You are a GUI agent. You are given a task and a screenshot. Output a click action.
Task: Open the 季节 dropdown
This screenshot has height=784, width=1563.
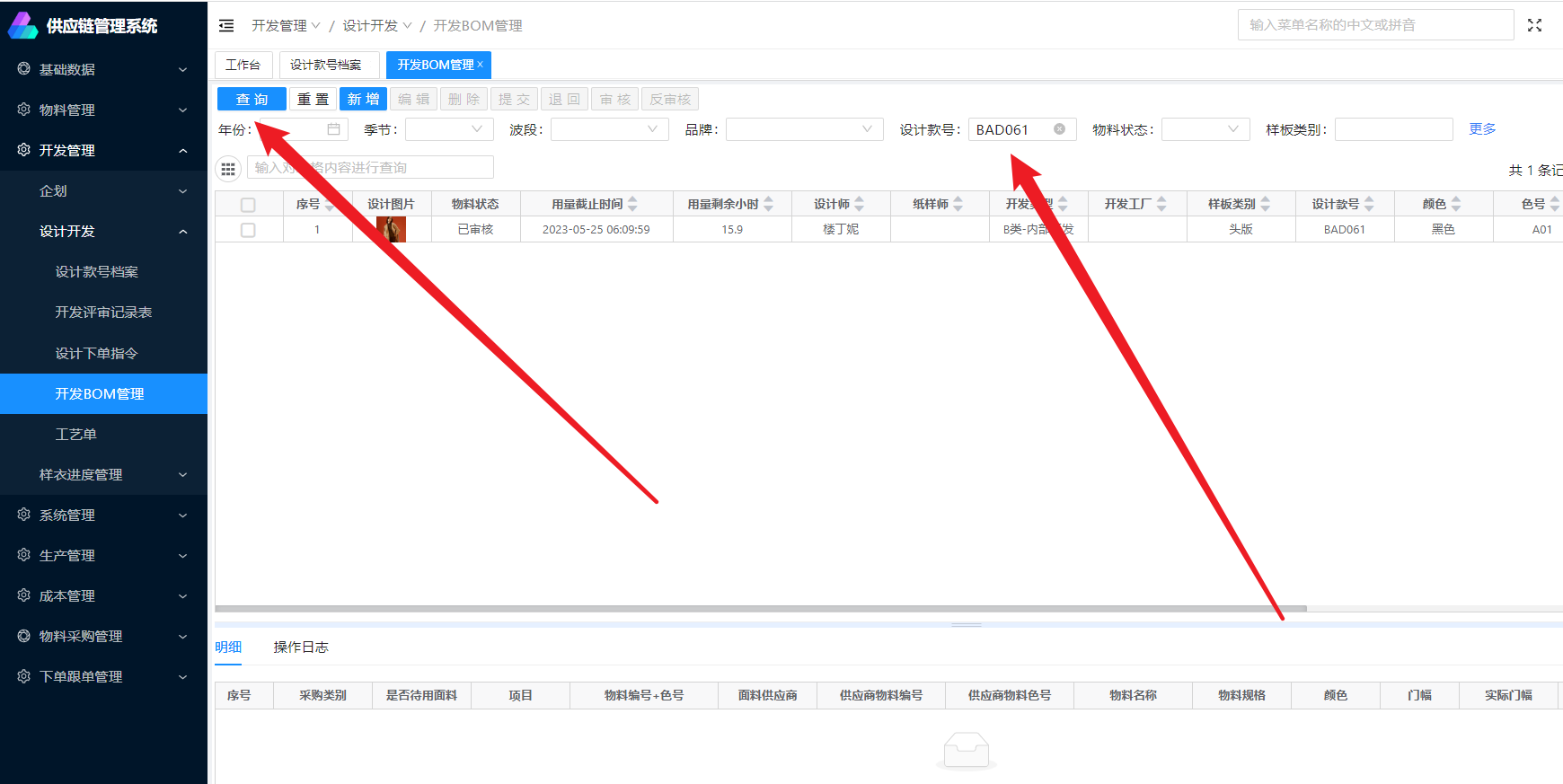pos(449,129)
